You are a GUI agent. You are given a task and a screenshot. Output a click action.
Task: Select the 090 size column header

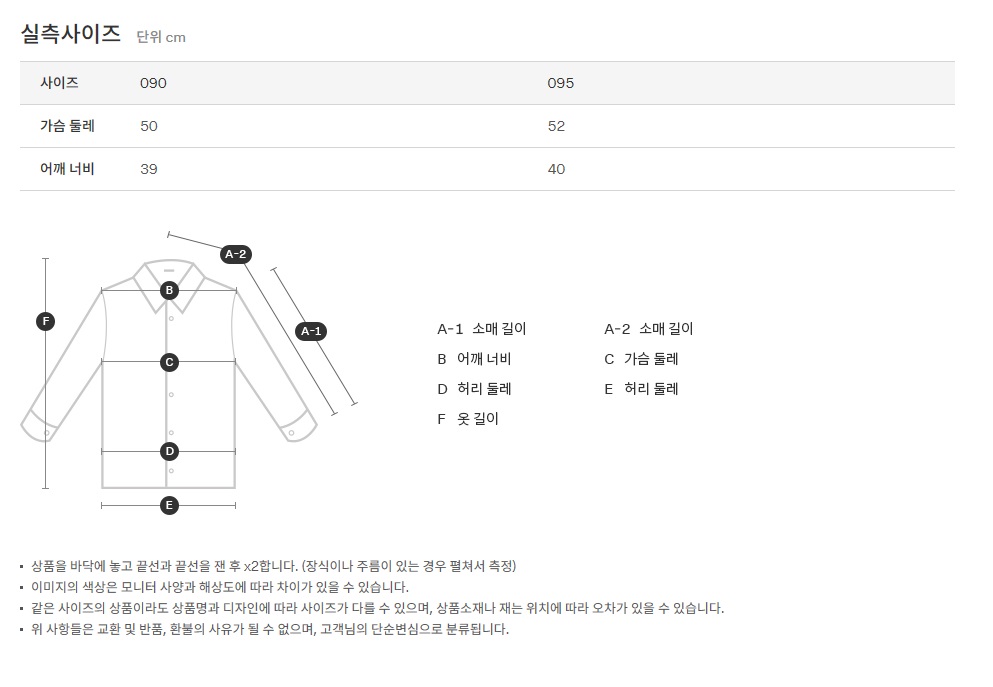(153, 83)
